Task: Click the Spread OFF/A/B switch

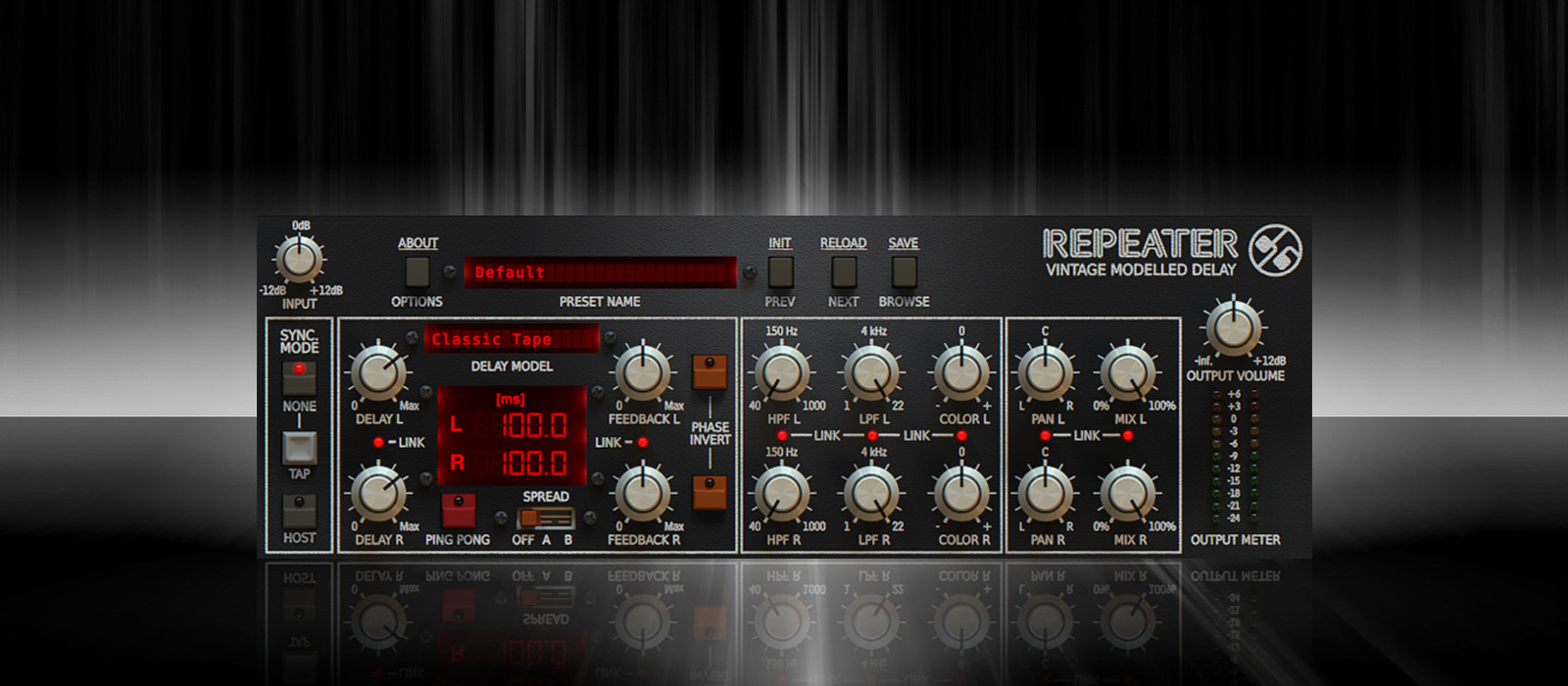Action: pyautogui.click(x=545, y=517)
